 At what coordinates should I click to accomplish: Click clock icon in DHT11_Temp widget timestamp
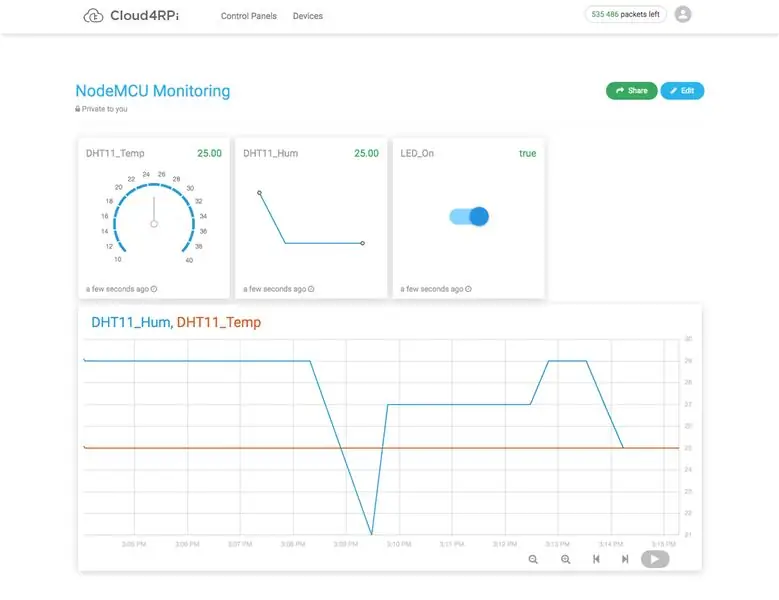pos(154,289)
